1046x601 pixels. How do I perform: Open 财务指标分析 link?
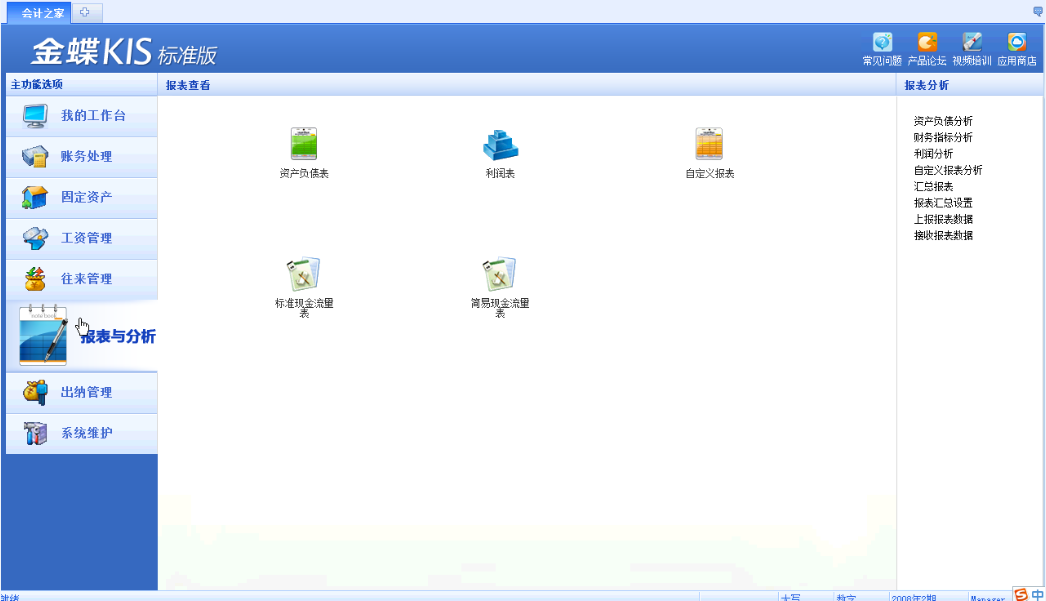(943, 137)
